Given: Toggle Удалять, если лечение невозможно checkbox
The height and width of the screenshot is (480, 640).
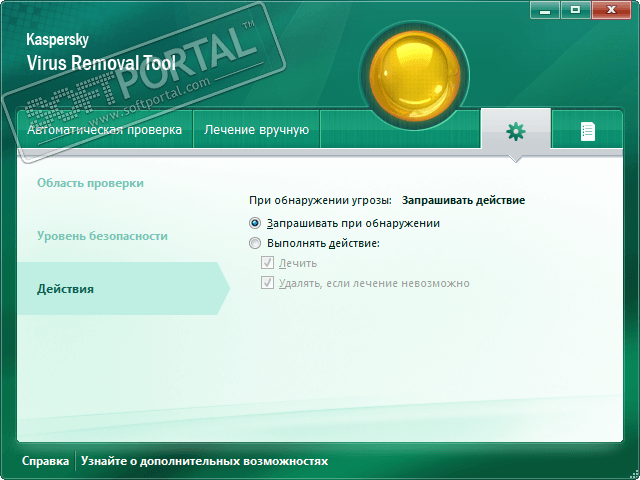Looking at the screenshot, I should click(267, 283).
